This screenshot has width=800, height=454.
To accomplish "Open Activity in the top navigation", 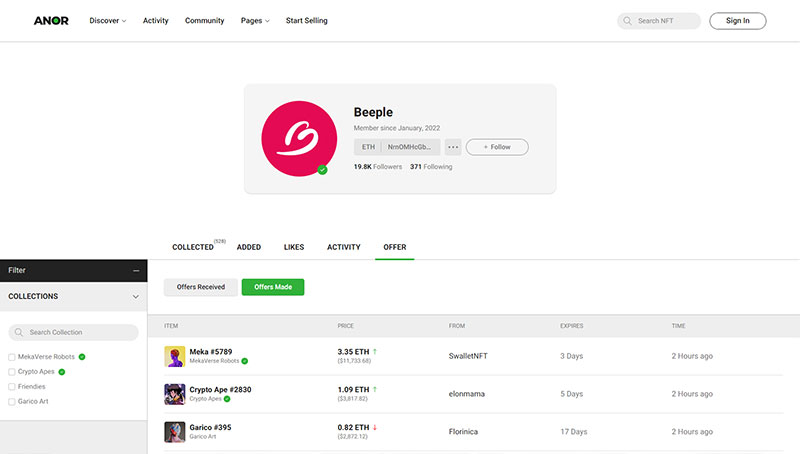I will coord(156,21).
